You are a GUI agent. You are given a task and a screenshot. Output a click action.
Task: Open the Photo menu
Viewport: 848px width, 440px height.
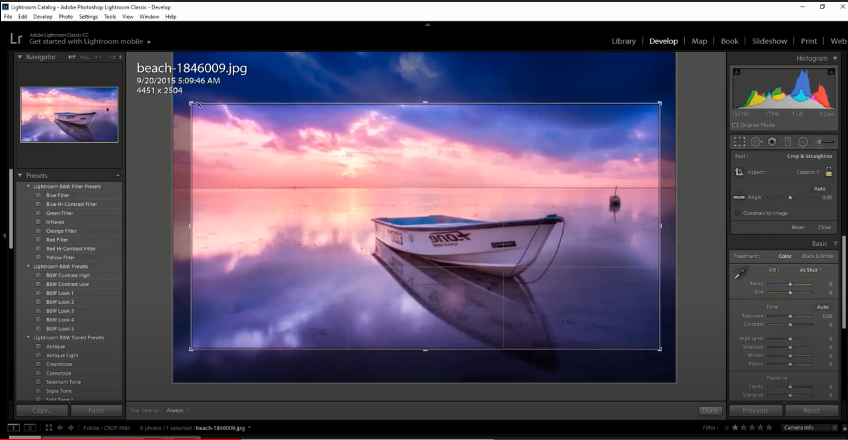(65, 17)
